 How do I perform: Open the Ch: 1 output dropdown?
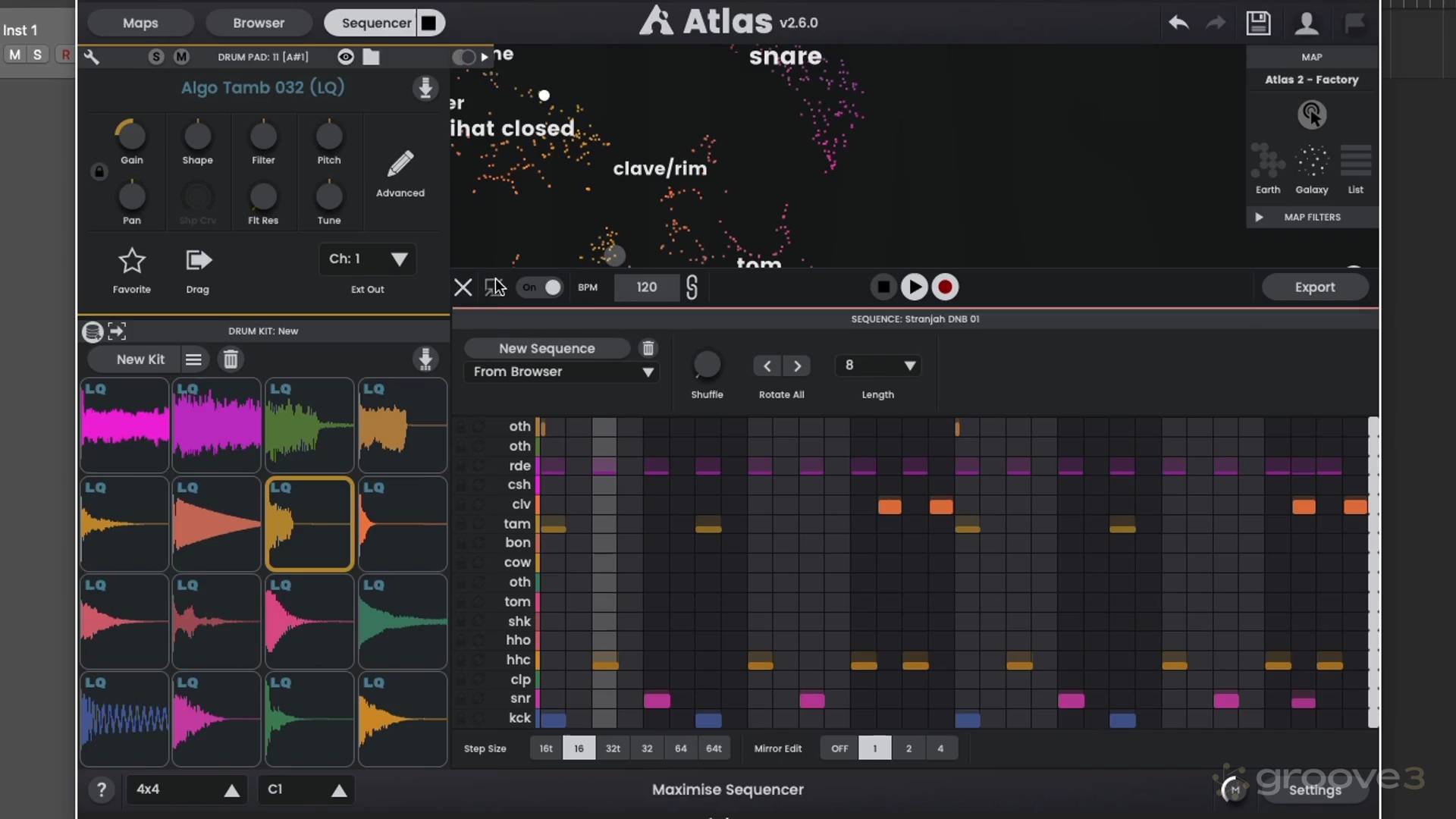pos(368,259)
